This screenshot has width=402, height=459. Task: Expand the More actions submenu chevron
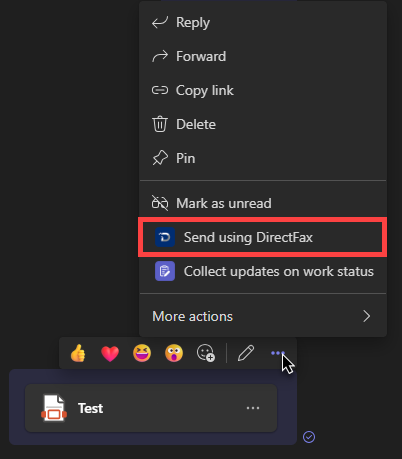[x=366, y=316]
